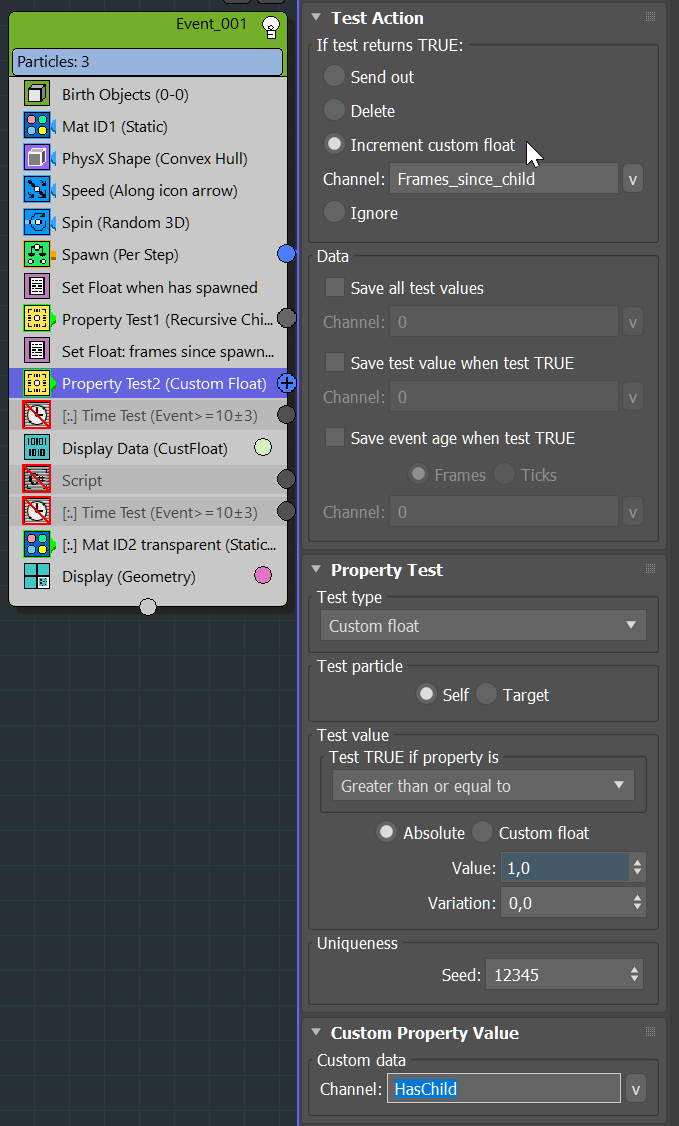Open the Greater than or equal to dropdown
The height and width of the screenshot is (1126, 679).
tap(483, 786)
